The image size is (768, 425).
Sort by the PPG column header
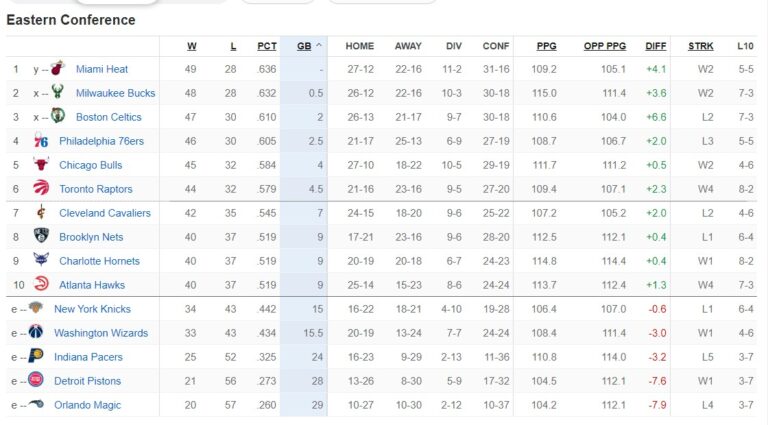pos(546,46)
